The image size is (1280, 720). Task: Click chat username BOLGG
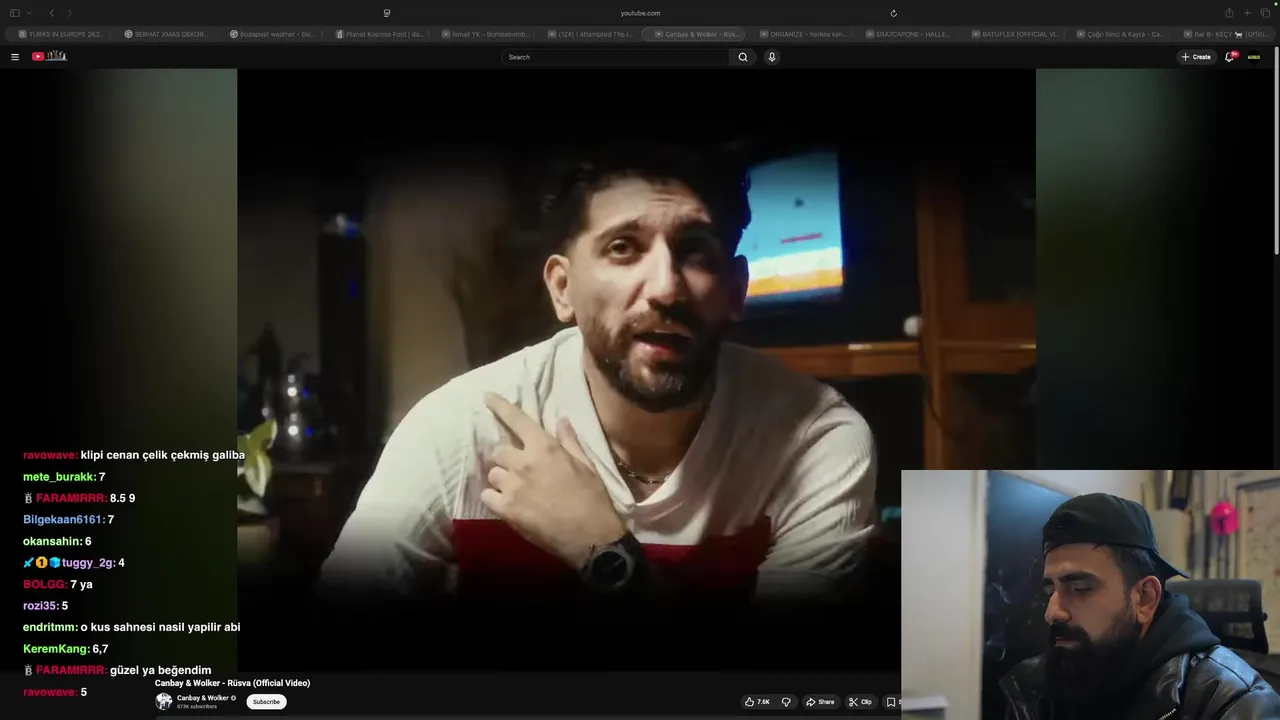45,584
